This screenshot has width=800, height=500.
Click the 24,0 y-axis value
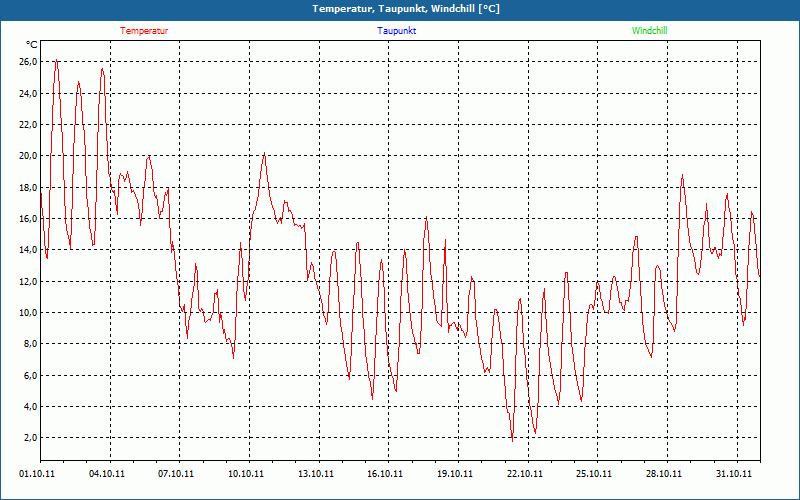tap(28, 93)
